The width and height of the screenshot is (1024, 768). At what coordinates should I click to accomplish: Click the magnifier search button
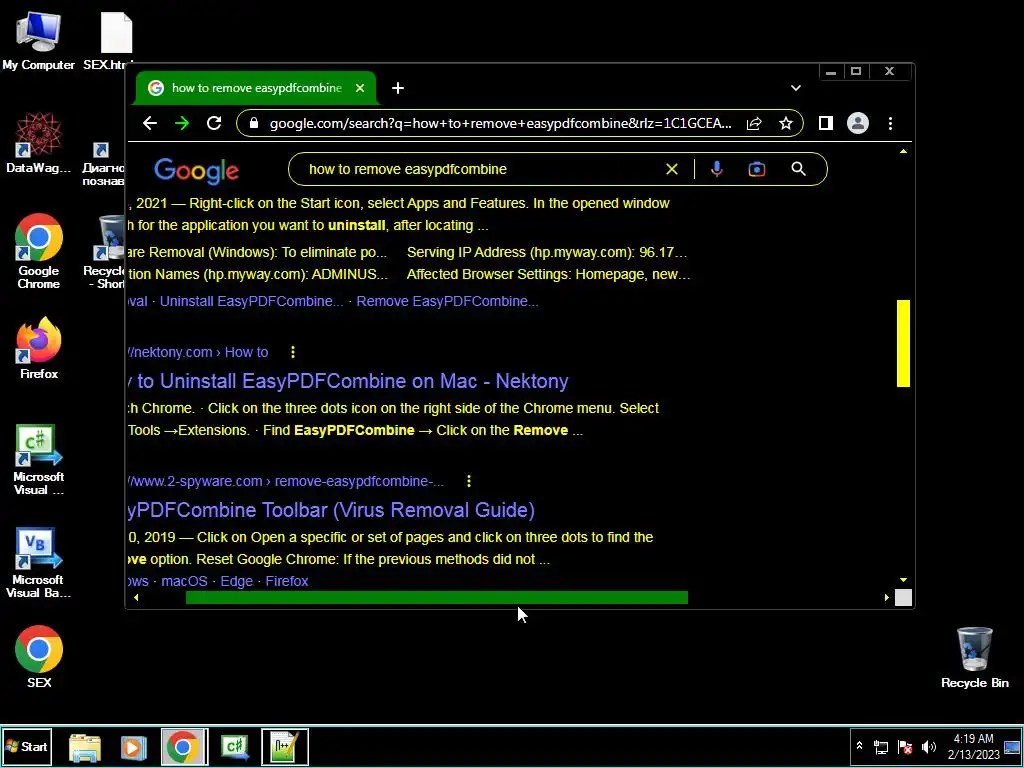pyautogui.click(x=798, y=169)
